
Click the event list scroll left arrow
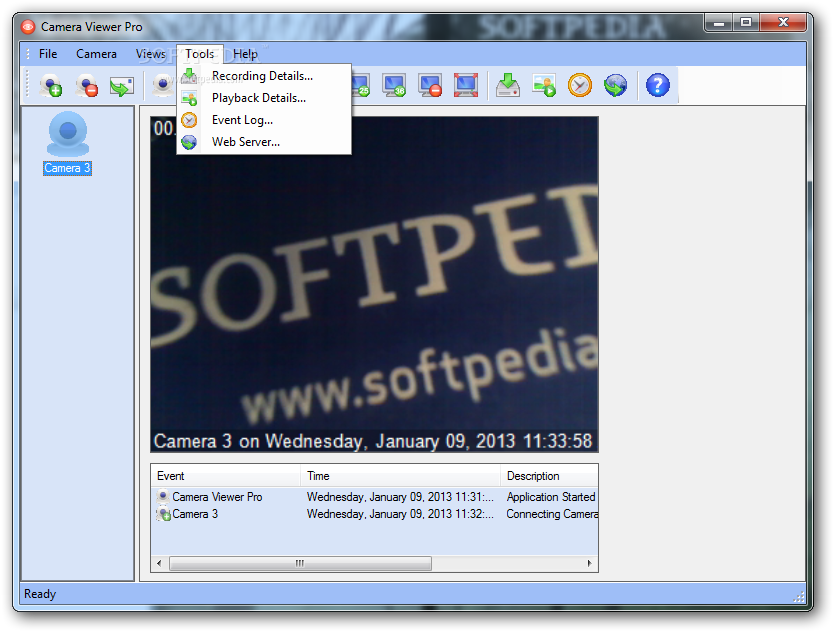[x=159, y=563]
